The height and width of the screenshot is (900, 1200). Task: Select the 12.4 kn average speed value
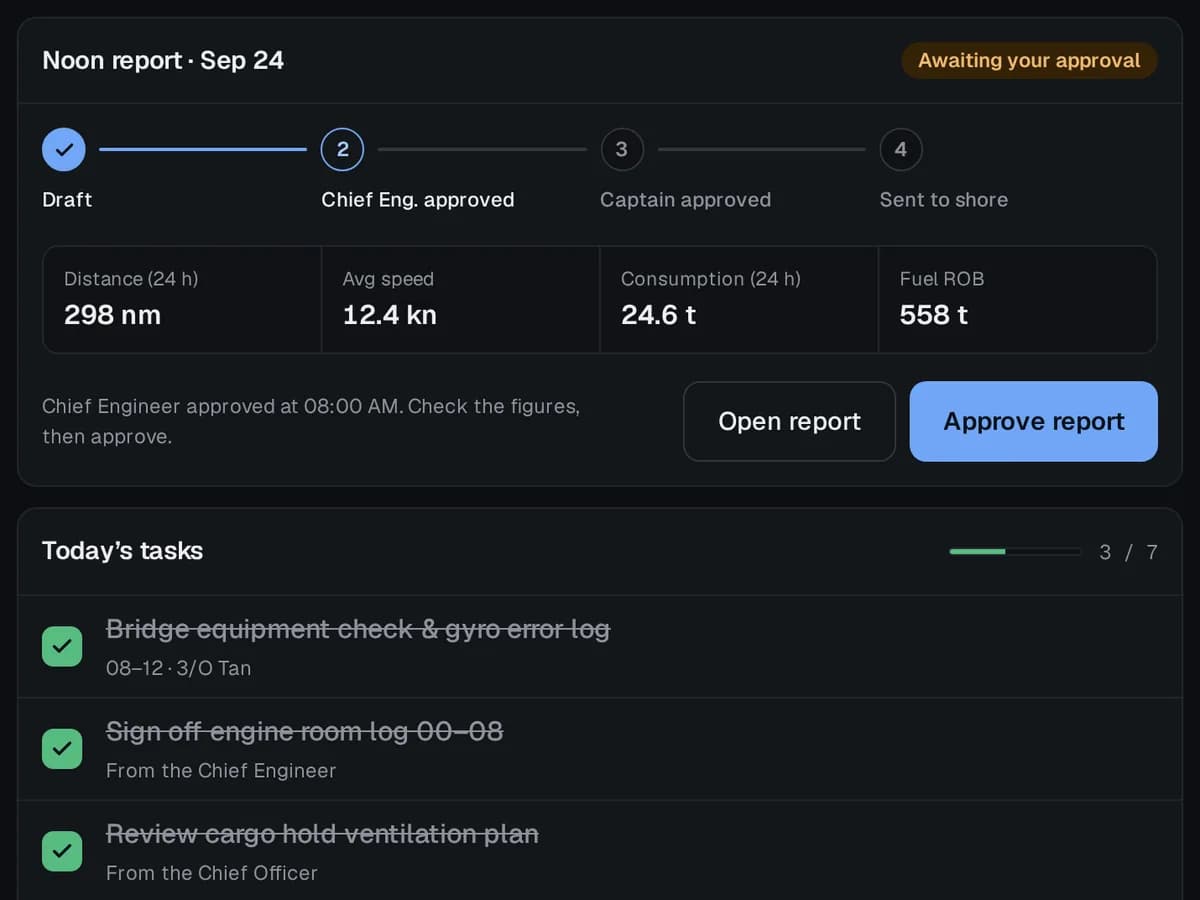coord(390,315)
